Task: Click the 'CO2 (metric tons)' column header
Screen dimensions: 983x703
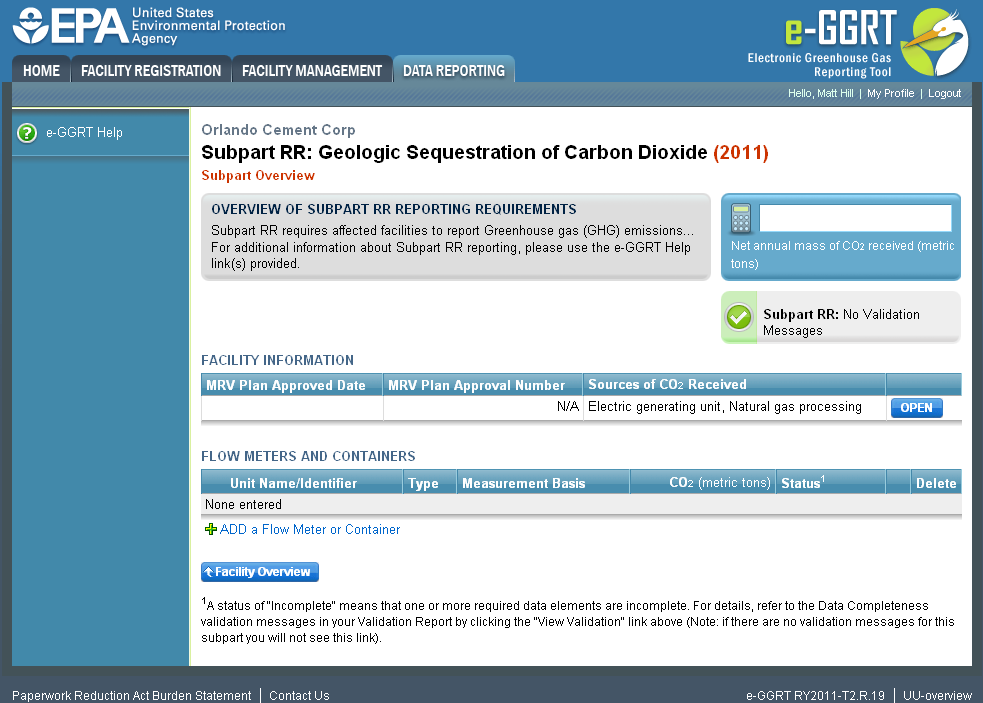Action: click(703, 483)
